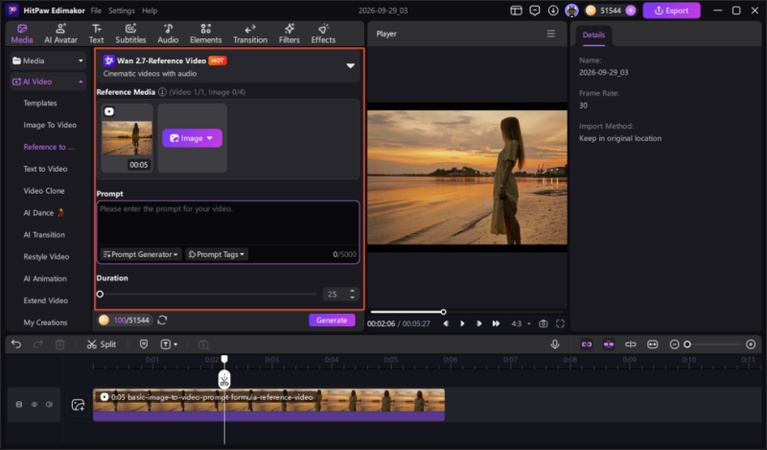Open the Text tool panel
The width and height of the screenshot is (767, 450).
96,34
